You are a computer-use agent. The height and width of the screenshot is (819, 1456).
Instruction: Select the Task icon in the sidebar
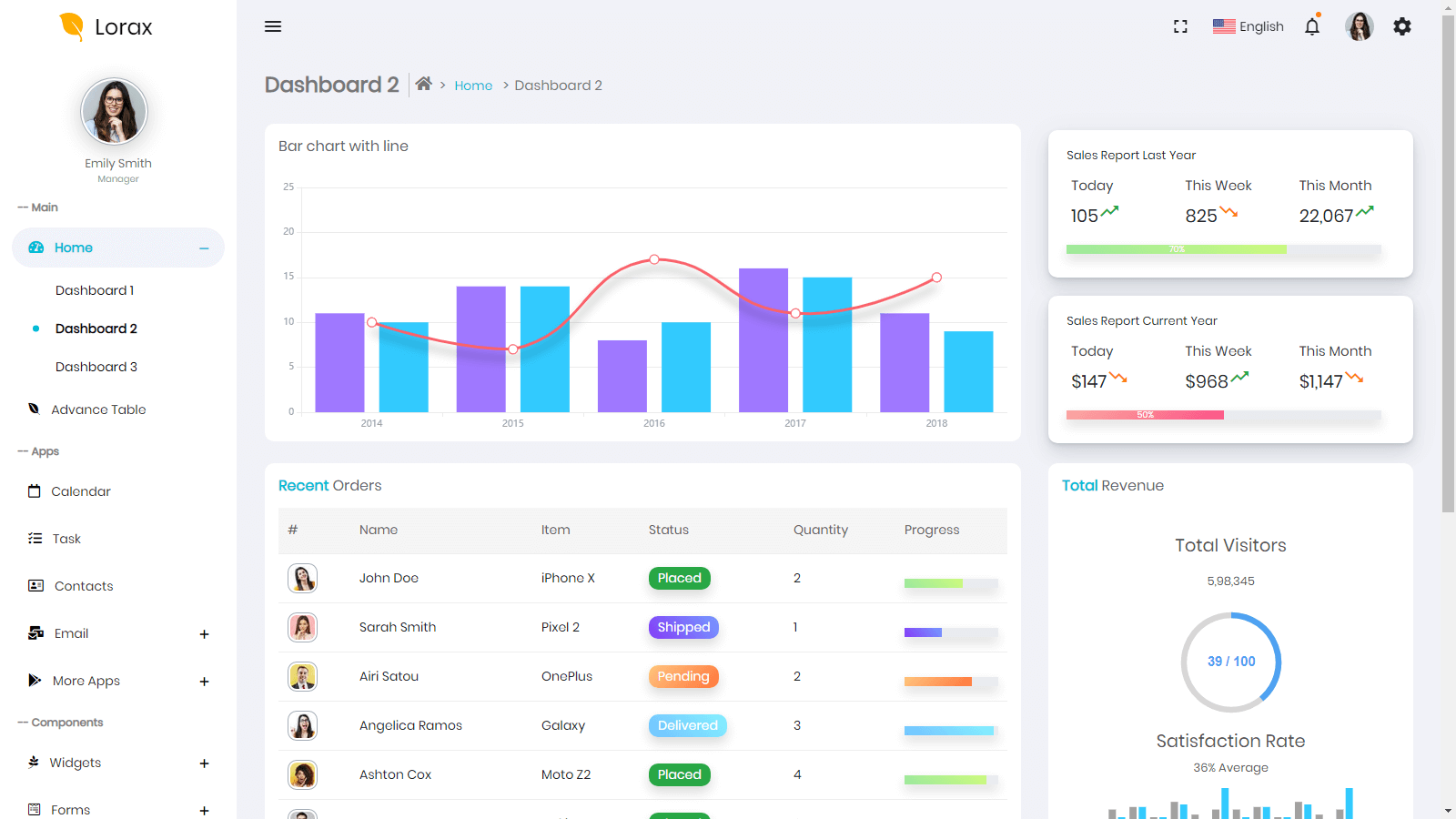pos(35,538)
